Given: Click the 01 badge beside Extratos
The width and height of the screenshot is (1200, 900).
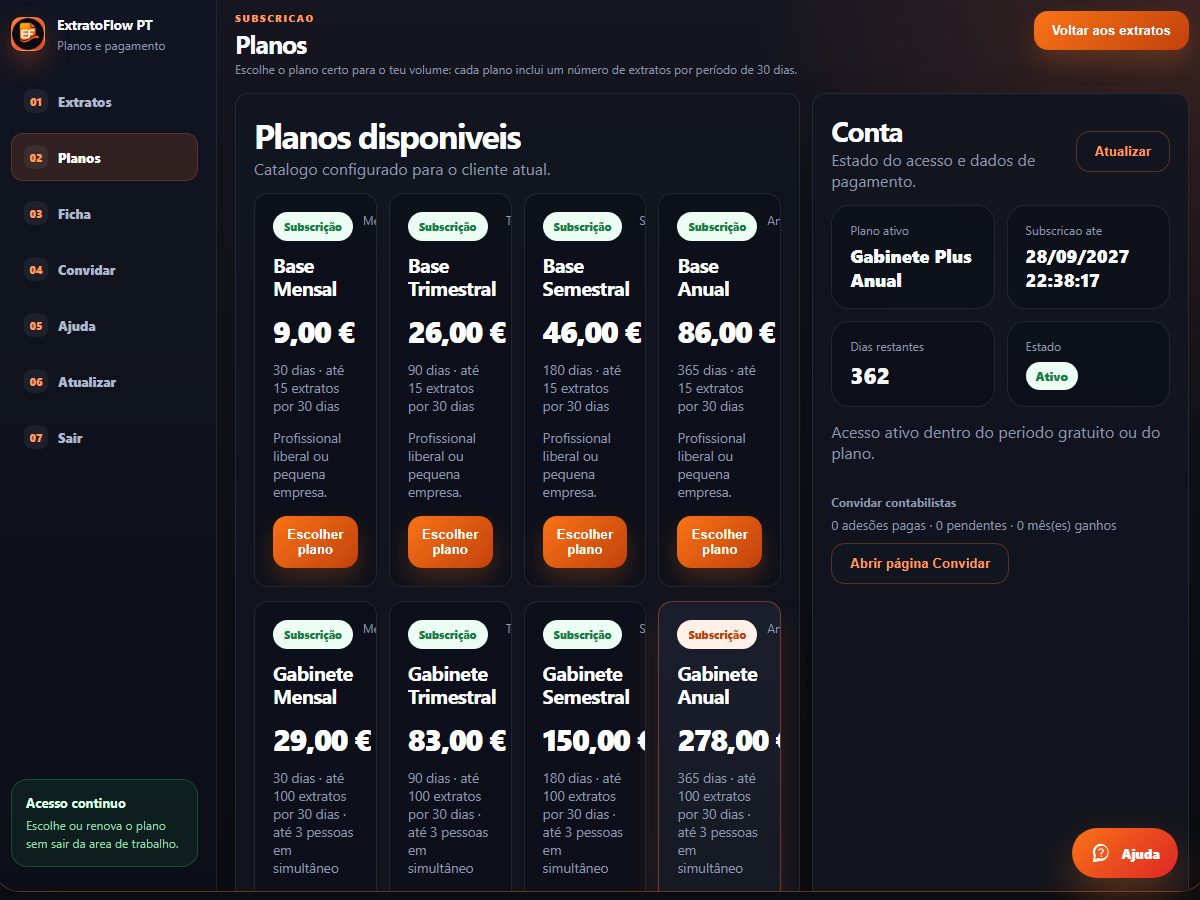Looking at the screenshot, I should pyautogui.click(x=36, y=102).
